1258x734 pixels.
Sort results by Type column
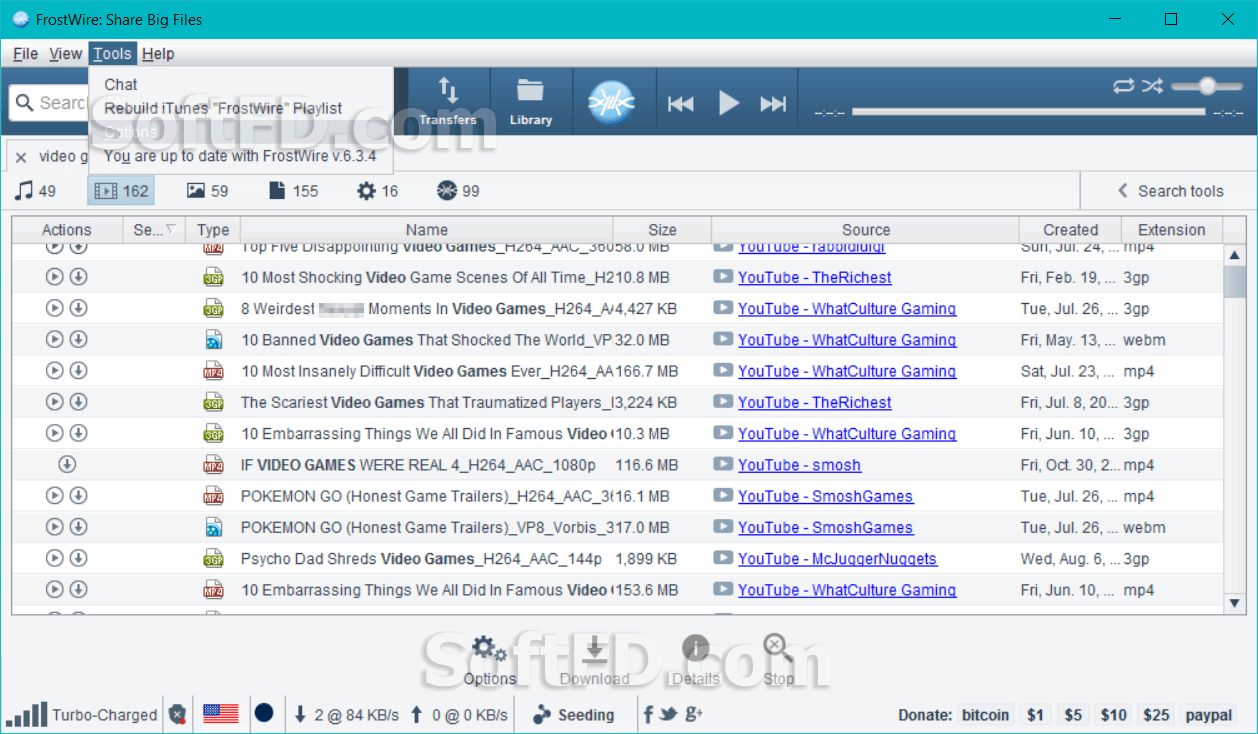[213, 230]
